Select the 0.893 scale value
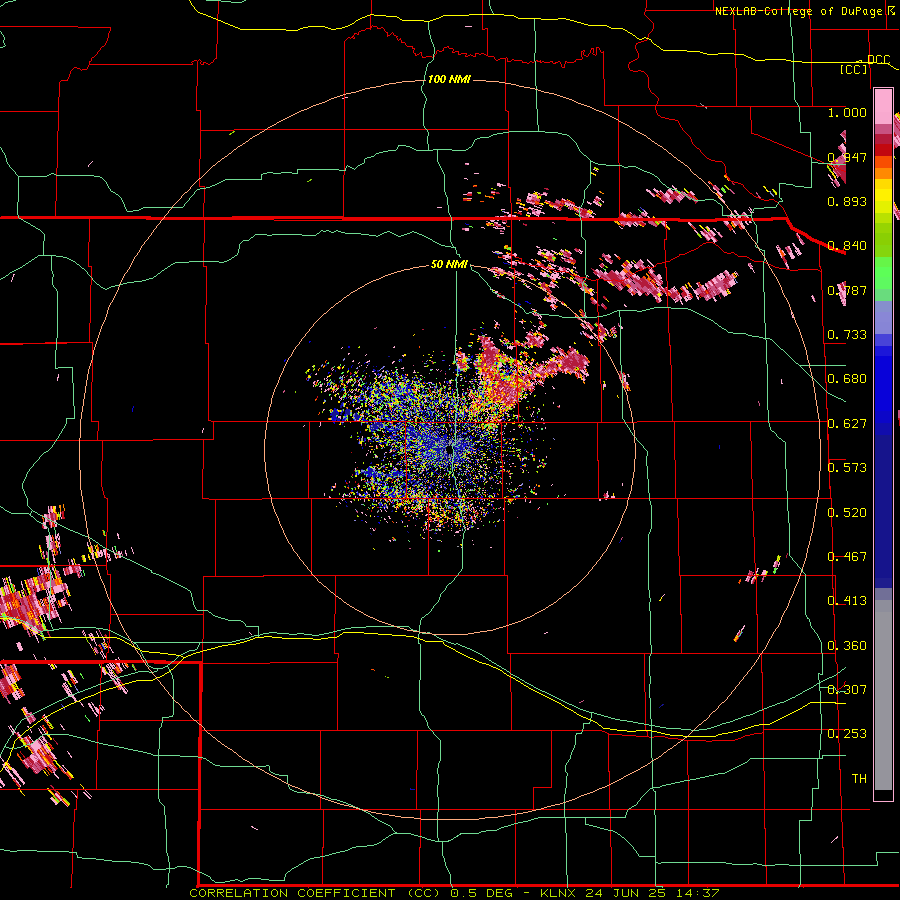The width and height of the screenshot is (900, 900). tap(847, 201)
